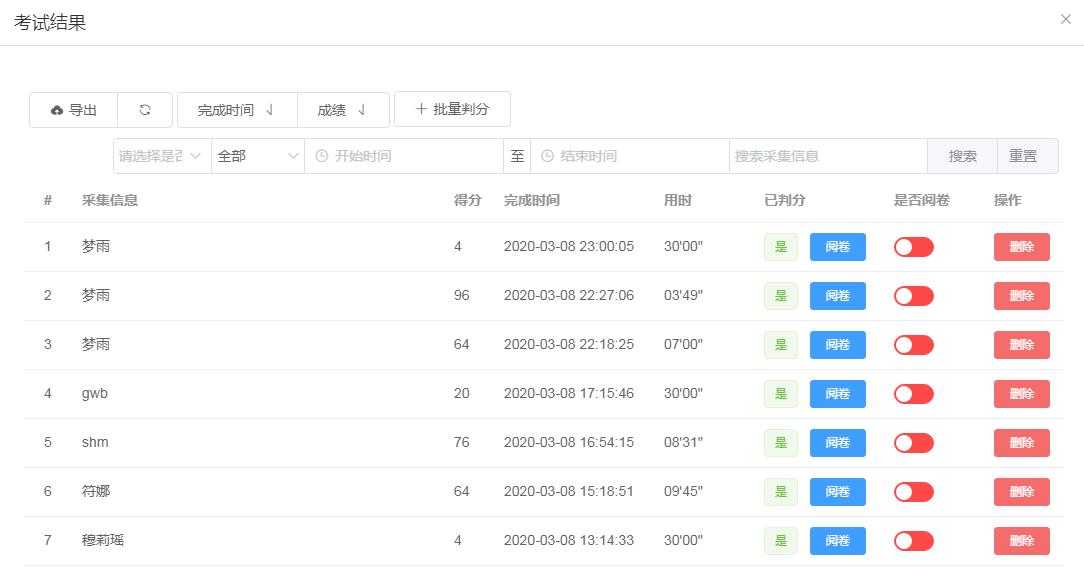This screenshot has width=1084, height=567.
Task: Click 阅卷 for shm
Action: point(837,443)
